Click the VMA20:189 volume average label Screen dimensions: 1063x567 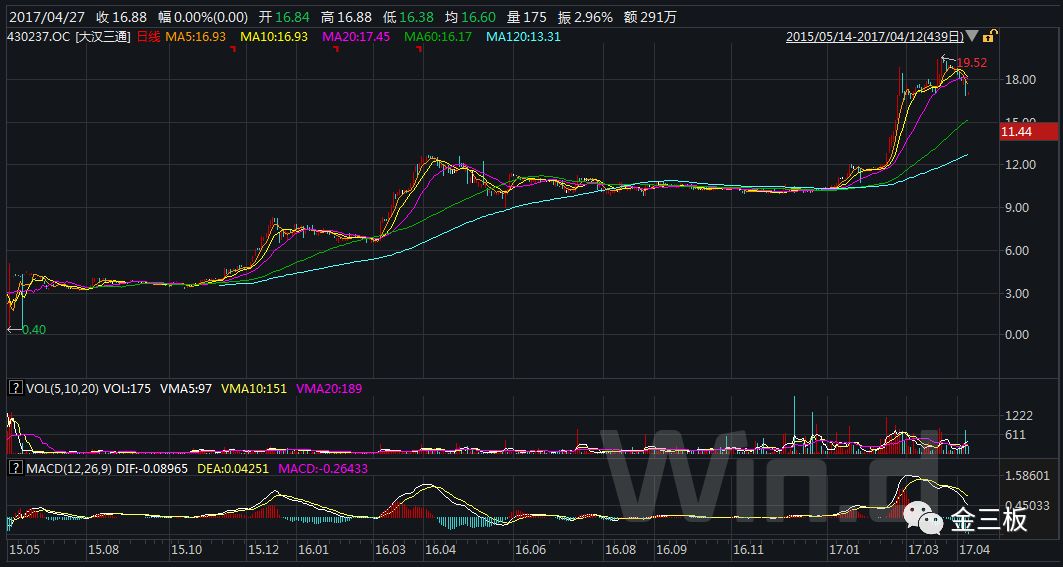(x=328, y=386)
